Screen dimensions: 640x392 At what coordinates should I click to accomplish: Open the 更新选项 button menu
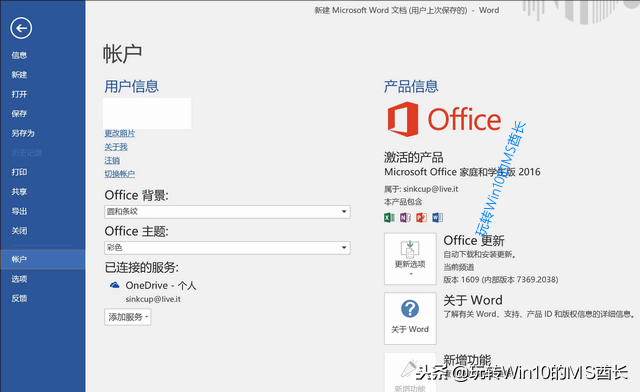pos(410,259)
